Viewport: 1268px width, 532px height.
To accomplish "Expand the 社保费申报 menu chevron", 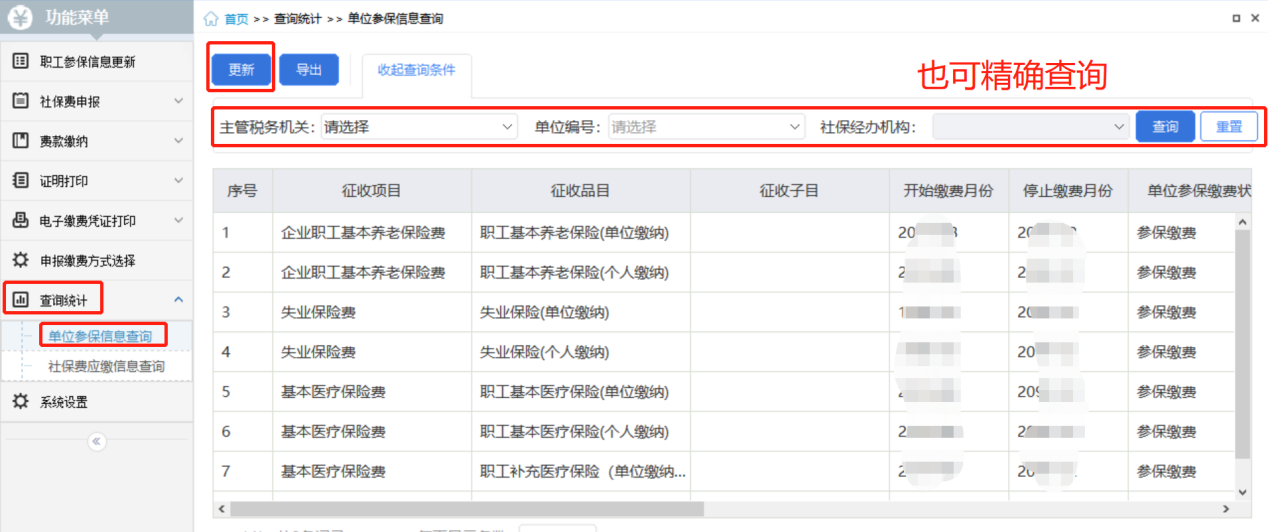I will click(x=178, y=101).
